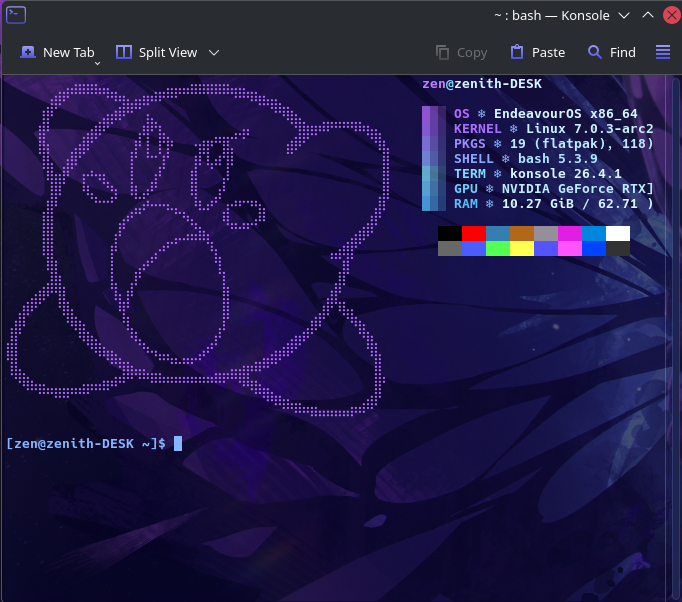Screen dimensions: 682x602
Task: Click the OS EndeavourOS x86_64 line
Action: pyautogui.click(x=545, y=114)
